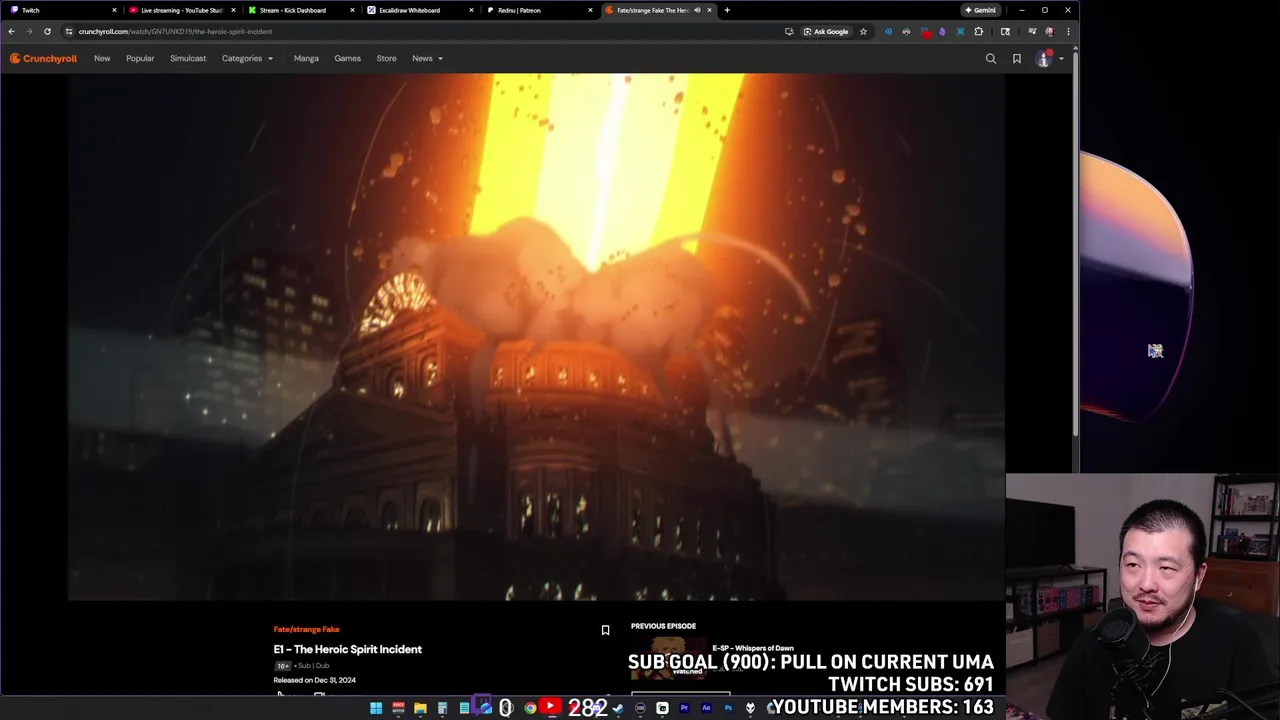The image size is (1280, 720).
Task: Open Photoshop from the taskbar
Action: tap(728, 708)
